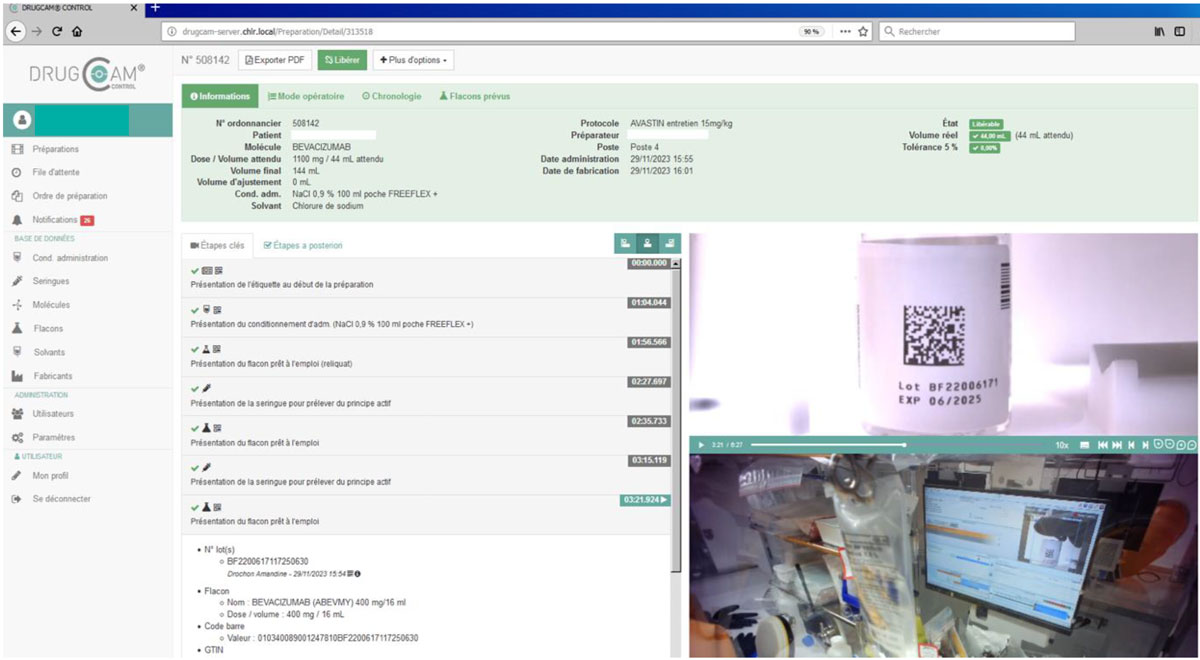1200x660 pixels.
Task: Switch to the Étapes a posteriori tab
Action: pyautogui.click(x=302, y=245)
